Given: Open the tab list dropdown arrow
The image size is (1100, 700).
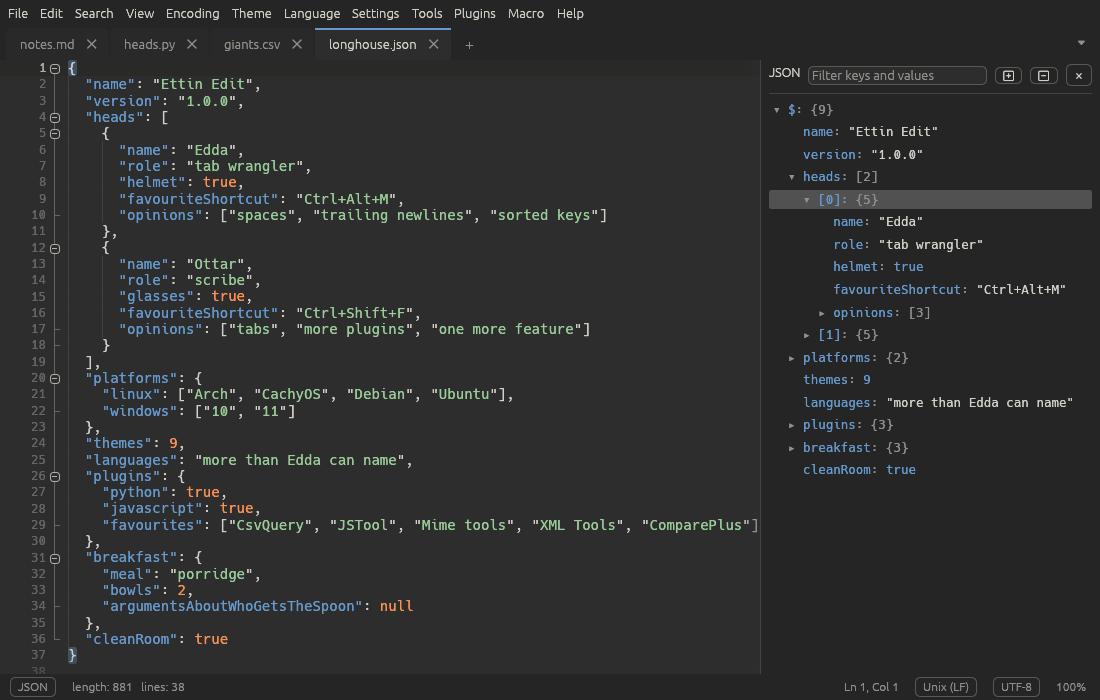Looking at the screenshot, I should pyautogui.click(x=1081, y=43).
